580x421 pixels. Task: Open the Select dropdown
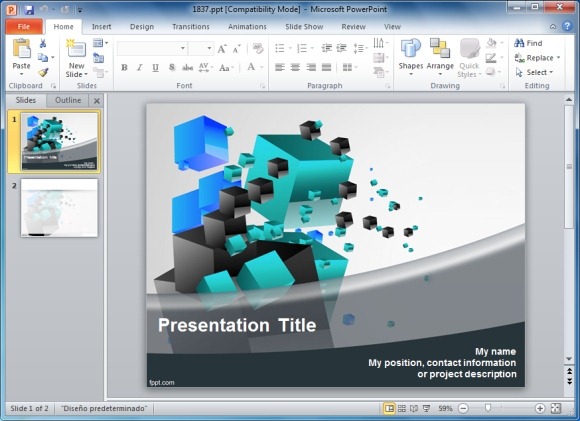[535, 73]
